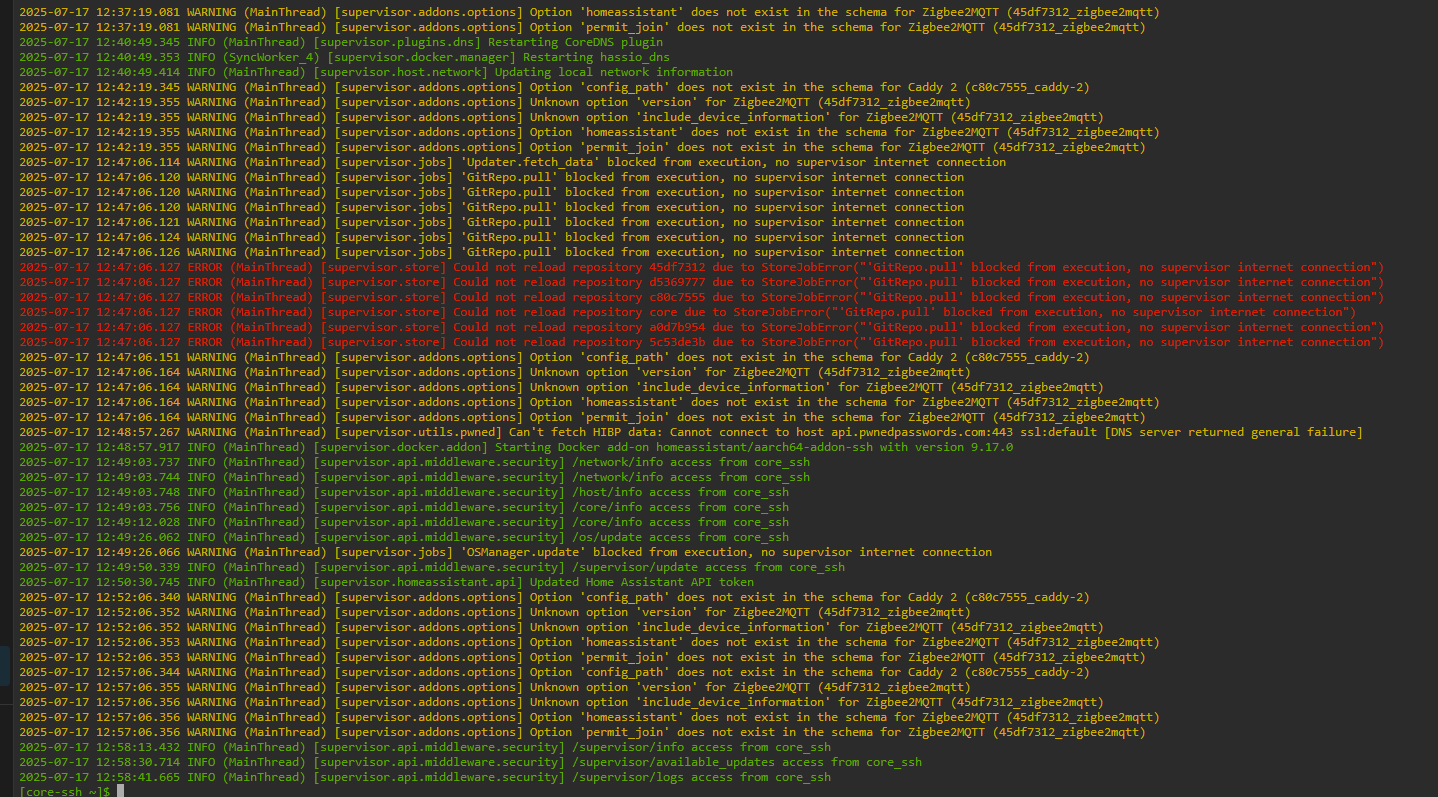Select the 12:52:06.352 'include_device_information' warning
Screen dimensions: 1438x797
(x=562, y=627)
